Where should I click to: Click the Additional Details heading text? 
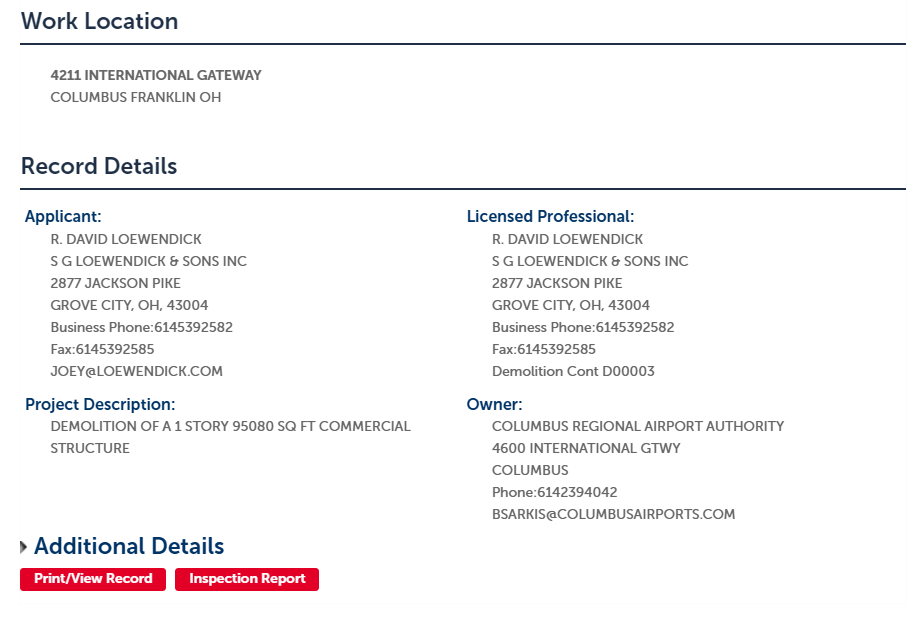click(x=129, y=546)
